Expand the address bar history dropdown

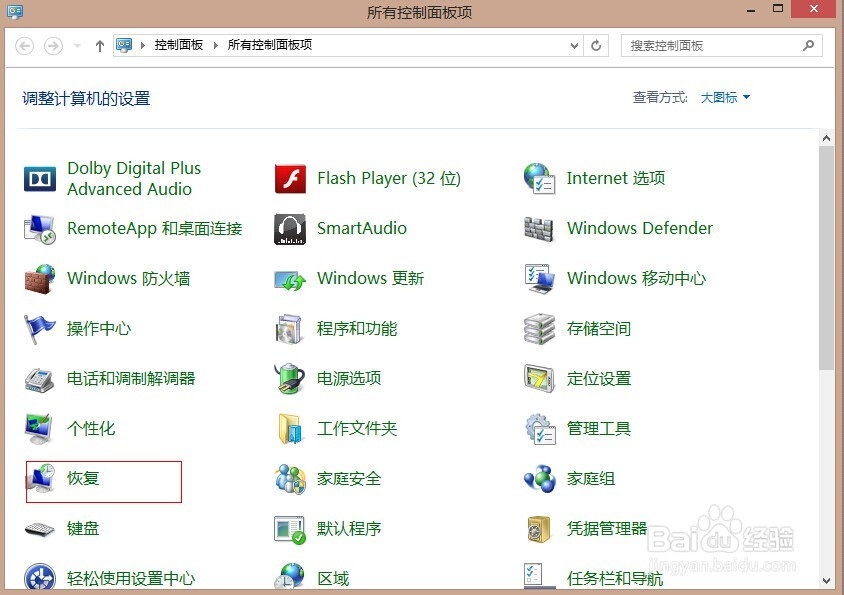pyautogui.click(x=574, y=46)
